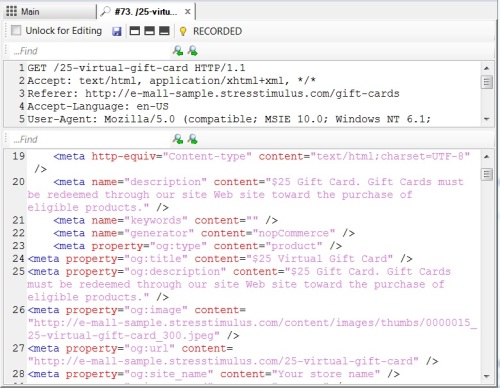
Task: Click the Accept: text/html header line
Action: [172, 81]
